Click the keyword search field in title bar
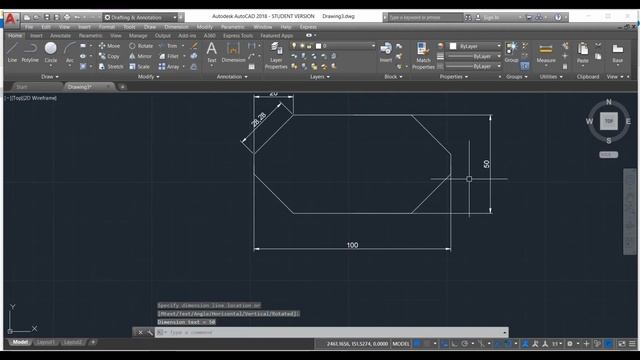640x360 pixels. tap(425, 18)
